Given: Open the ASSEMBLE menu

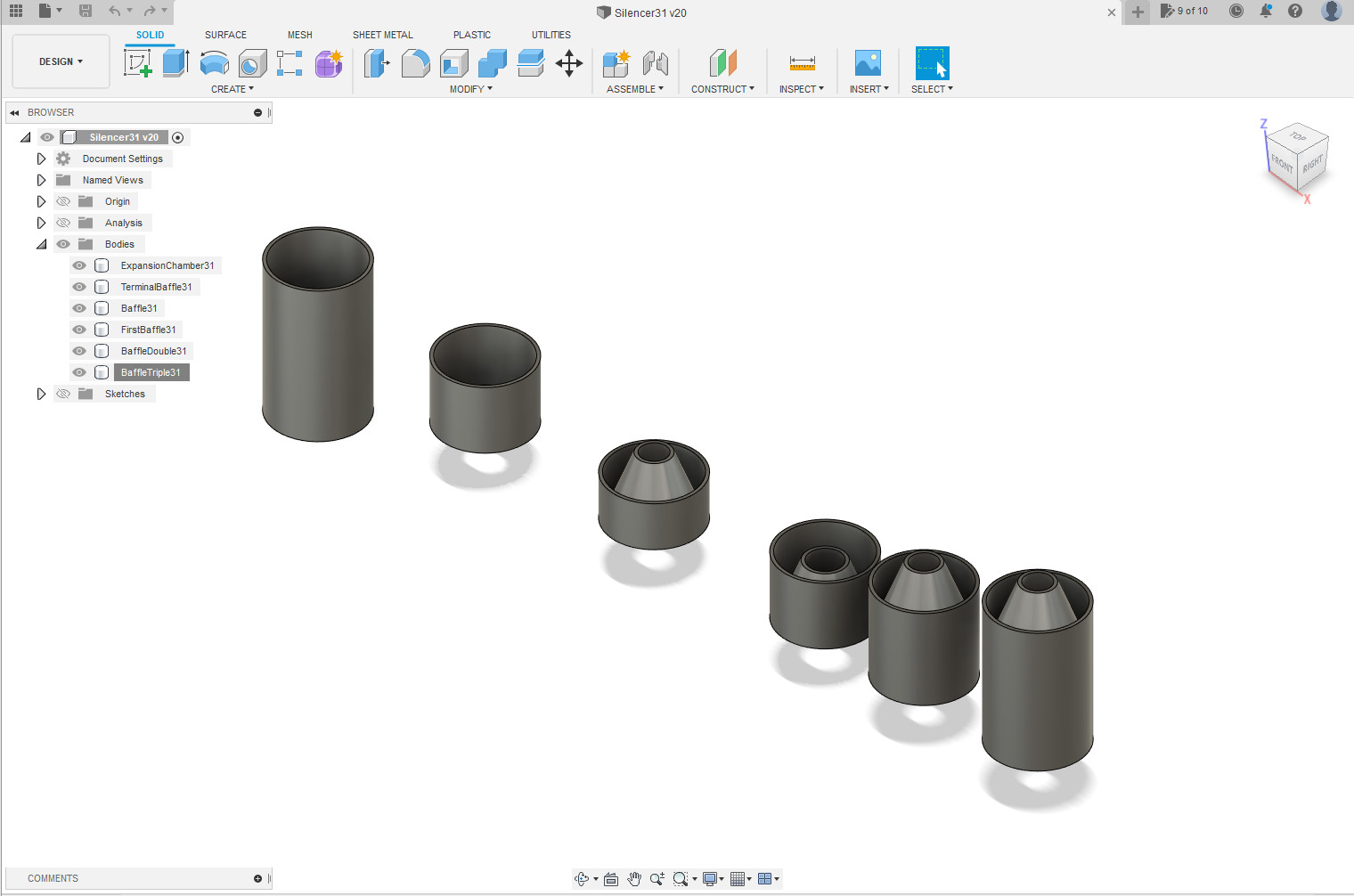Looking at the screenshot, I should coord(635,89).
